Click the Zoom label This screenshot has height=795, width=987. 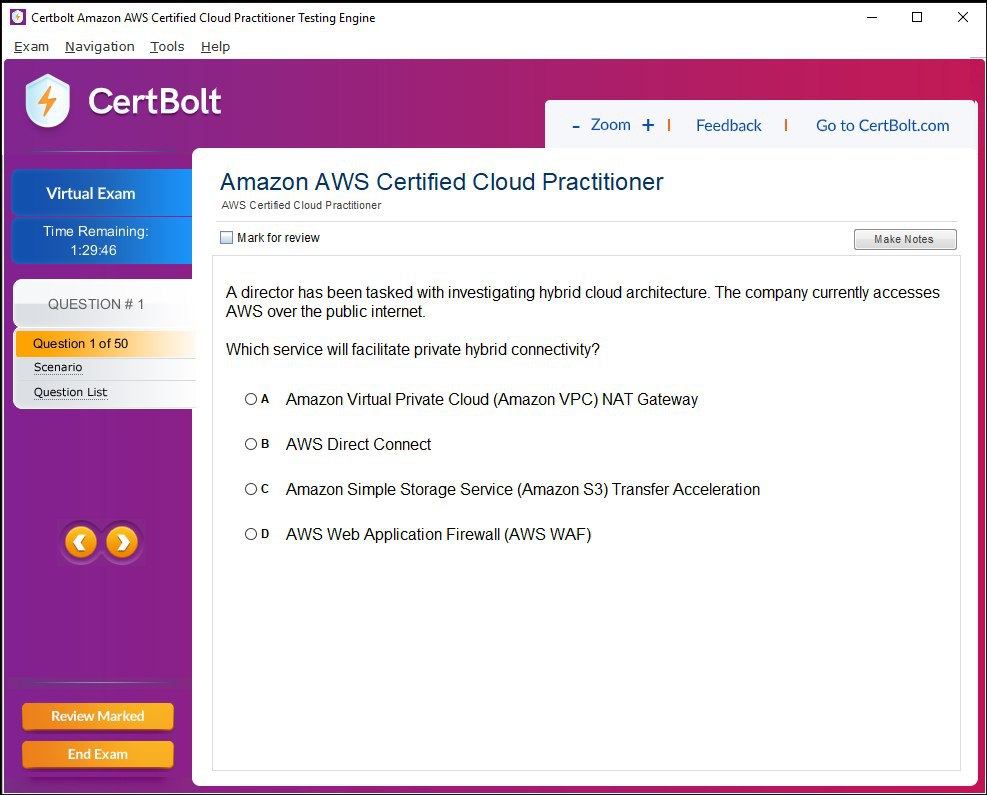coord(611,125)
